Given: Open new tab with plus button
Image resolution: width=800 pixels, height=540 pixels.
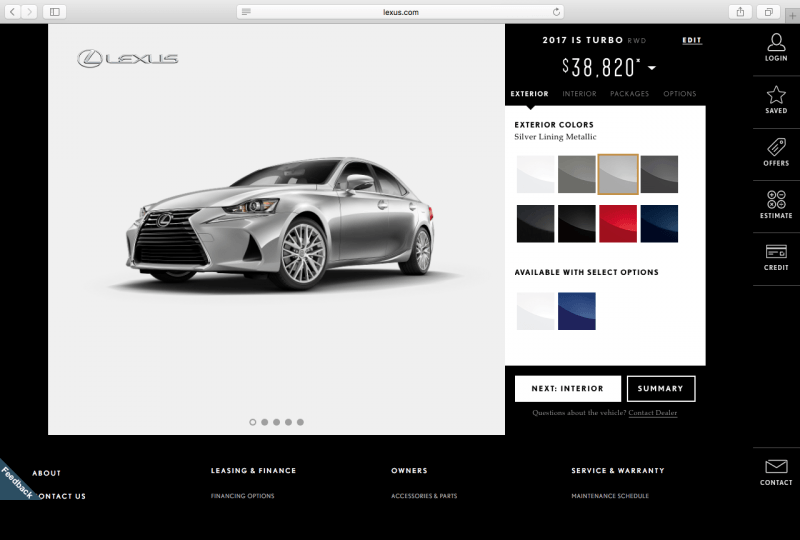Looking at the screenshot, I should click(792, 16).
